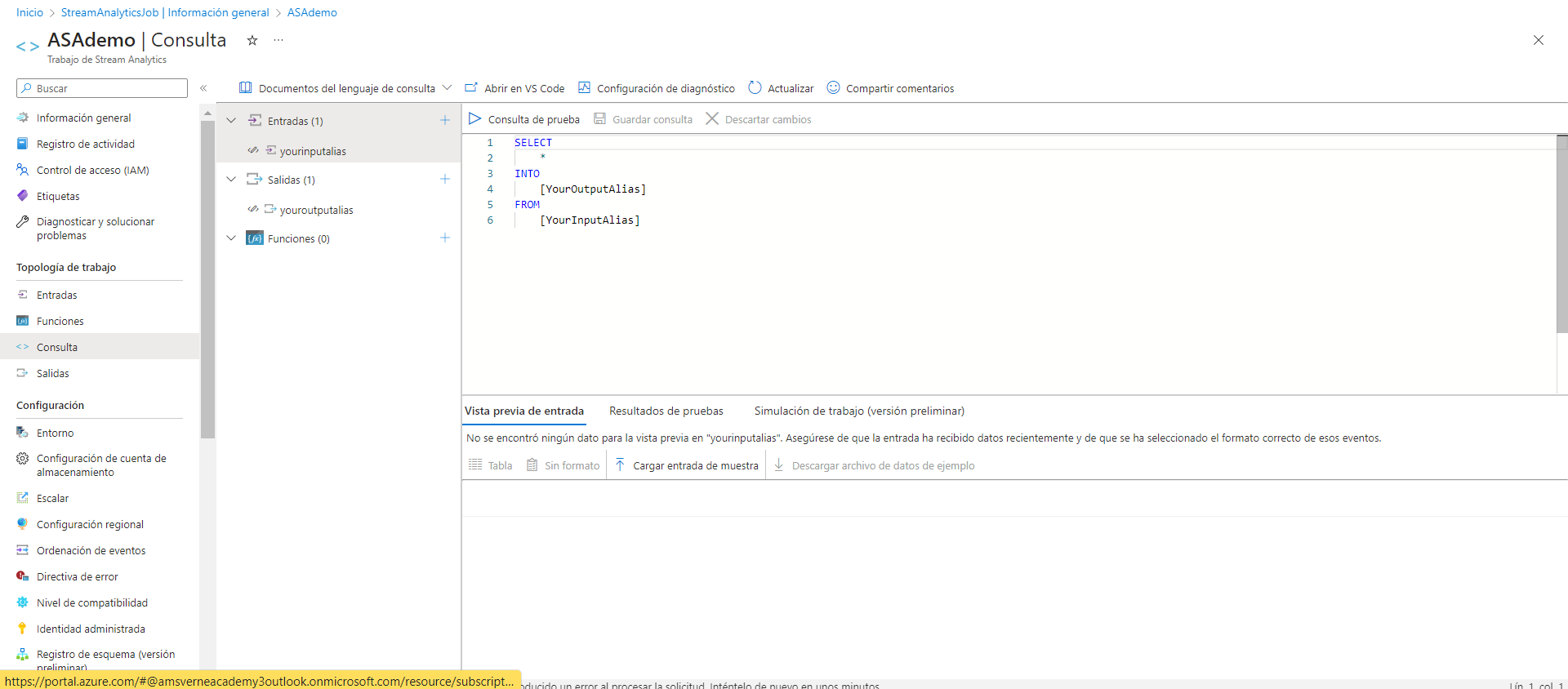Screen dimensions: 1568x689
Task: Expand Documentos del lenguaje de consulta dropdown
Action: [447, 88]
